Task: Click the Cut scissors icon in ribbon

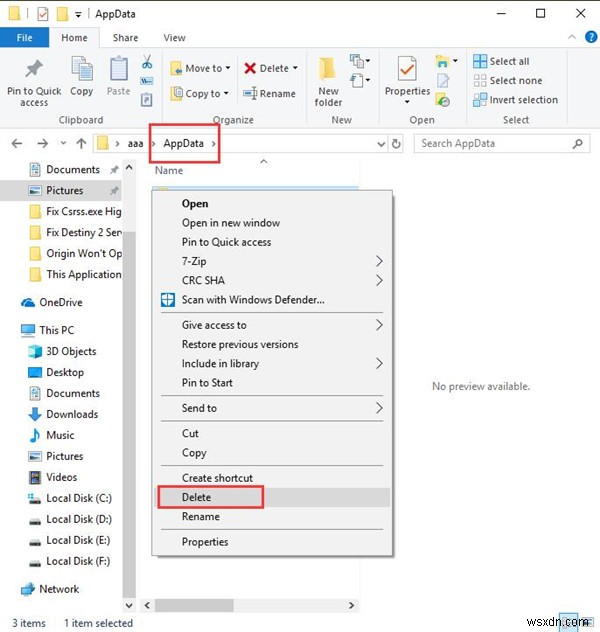Action: tap(147, 62)
